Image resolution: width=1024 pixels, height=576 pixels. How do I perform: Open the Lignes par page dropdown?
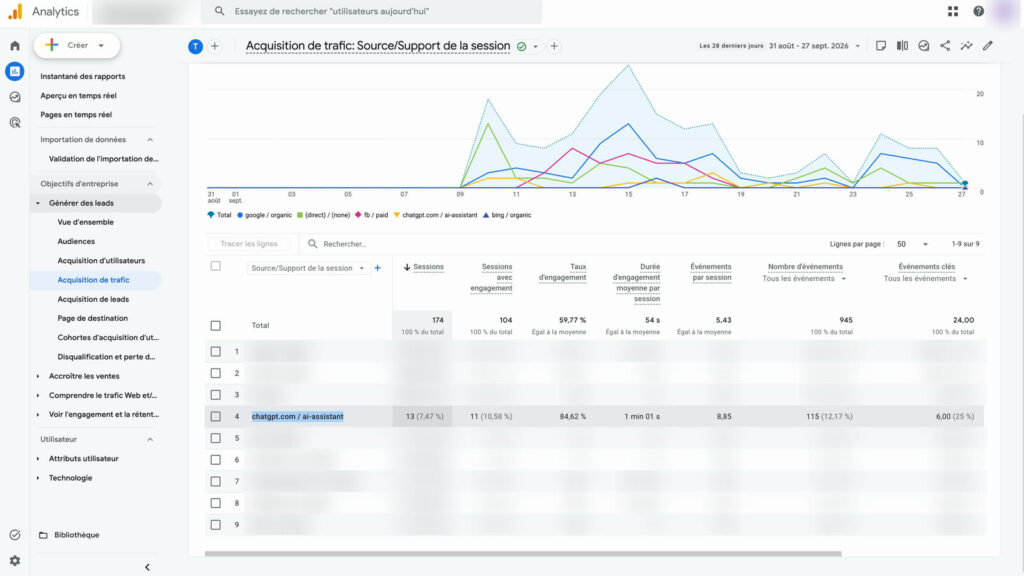(x=912, y=244)
